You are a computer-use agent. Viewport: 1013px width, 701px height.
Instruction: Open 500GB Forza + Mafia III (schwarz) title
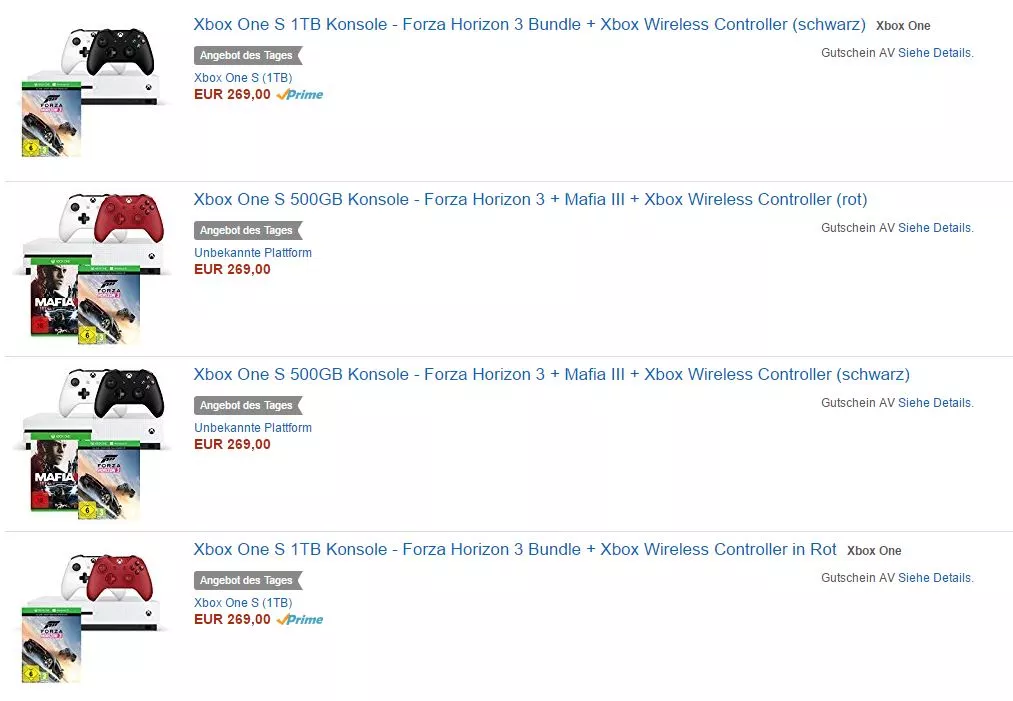coord(551,374)
